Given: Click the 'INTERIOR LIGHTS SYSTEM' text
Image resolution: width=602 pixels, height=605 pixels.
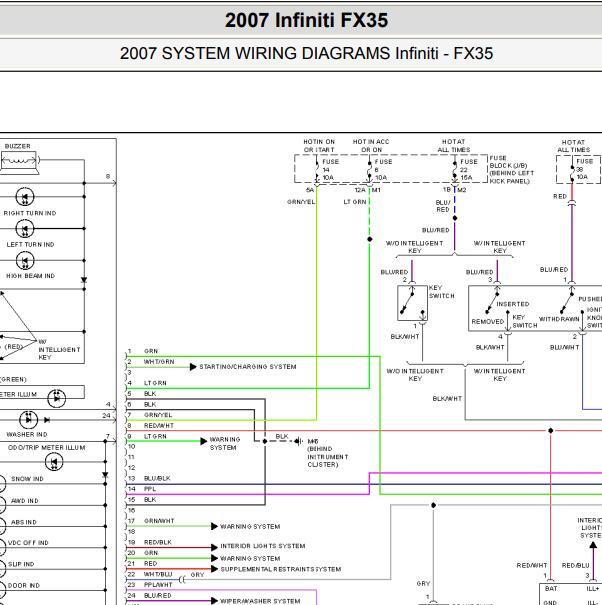Looking at the screenshot, I should (263, 546).
